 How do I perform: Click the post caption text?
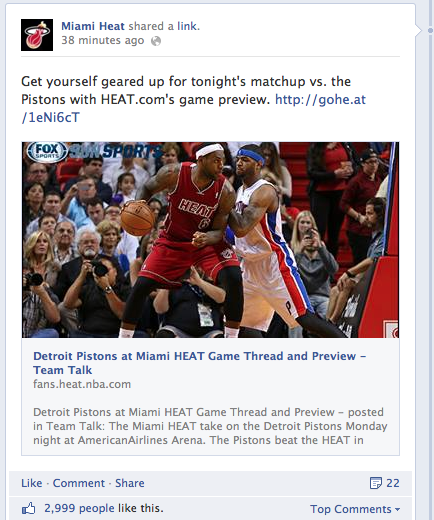click(193, 99)
